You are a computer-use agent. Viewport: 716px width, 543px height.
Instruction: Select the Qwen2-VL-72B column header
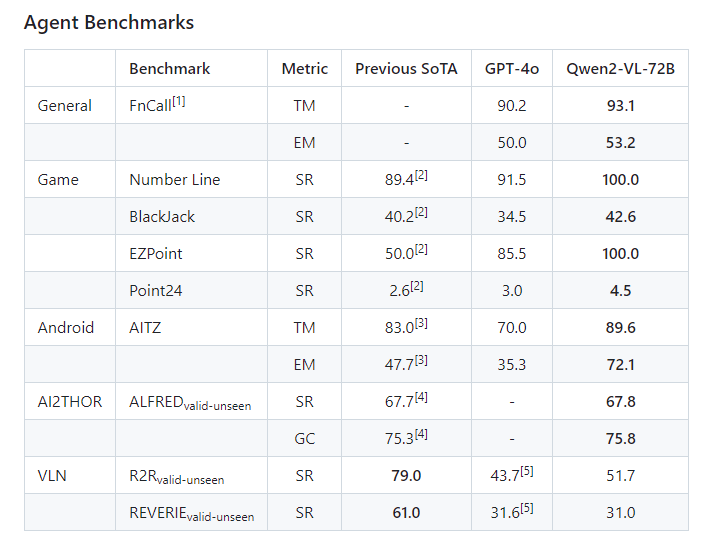tap(620, 69)
